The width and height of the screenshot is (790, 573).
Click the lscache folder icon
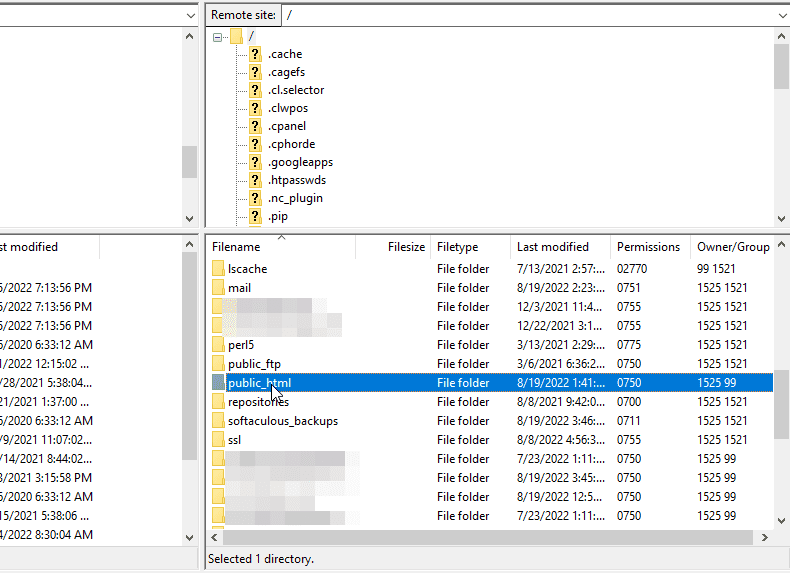click(218, 269)
